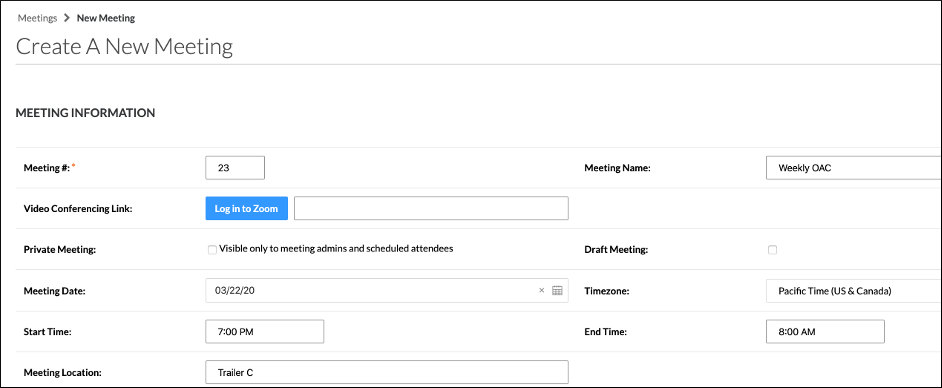Focus the Meeting # field containing 23

click(235, 168)
